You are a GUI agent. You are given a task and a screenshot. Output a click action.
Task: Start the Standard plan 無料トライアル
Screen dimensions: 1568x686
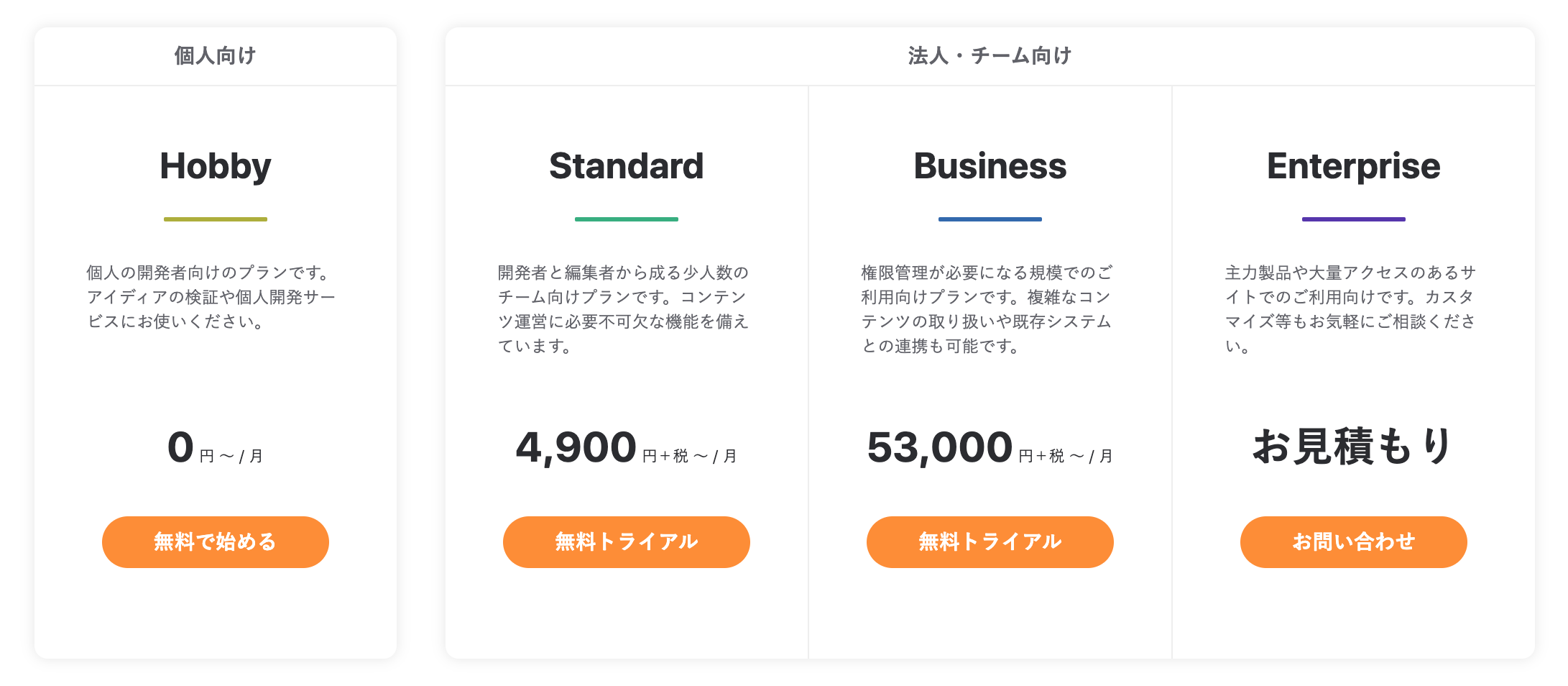tap(626, 541)
